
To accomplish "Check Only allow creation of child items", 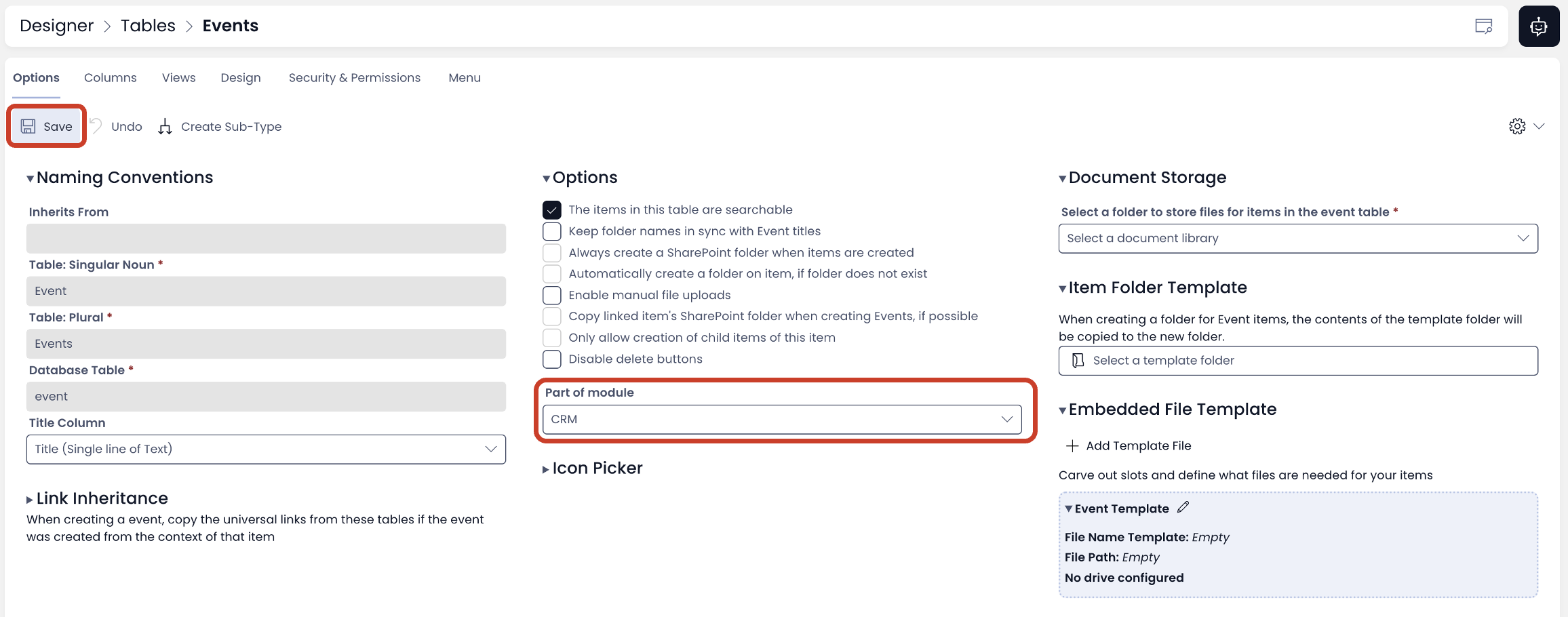I will pos(552,338).
